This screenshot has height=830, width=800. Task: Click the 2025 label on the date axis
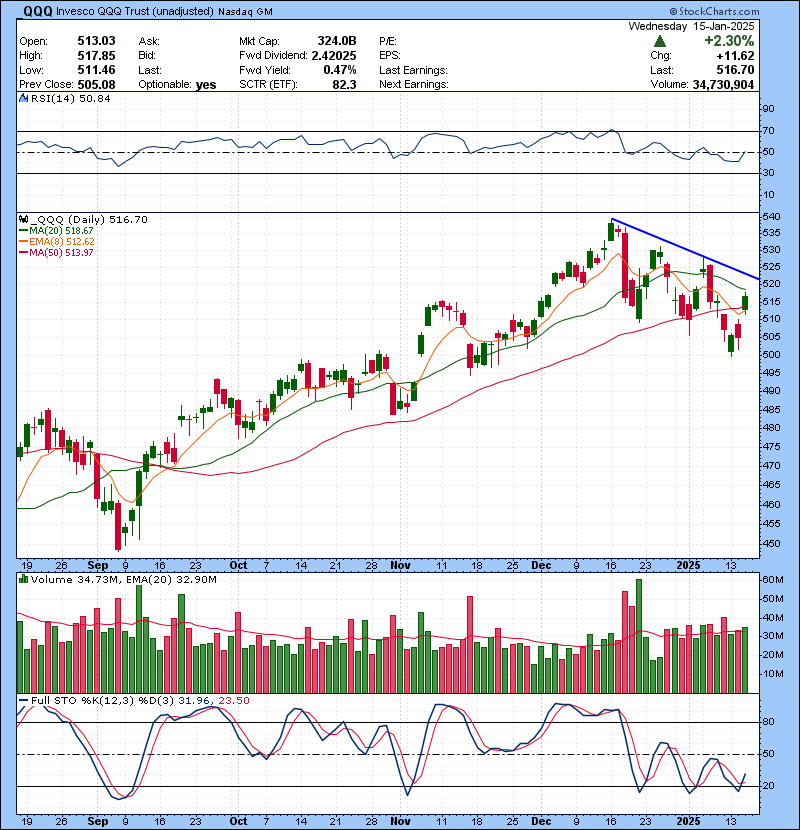(689, 565)
